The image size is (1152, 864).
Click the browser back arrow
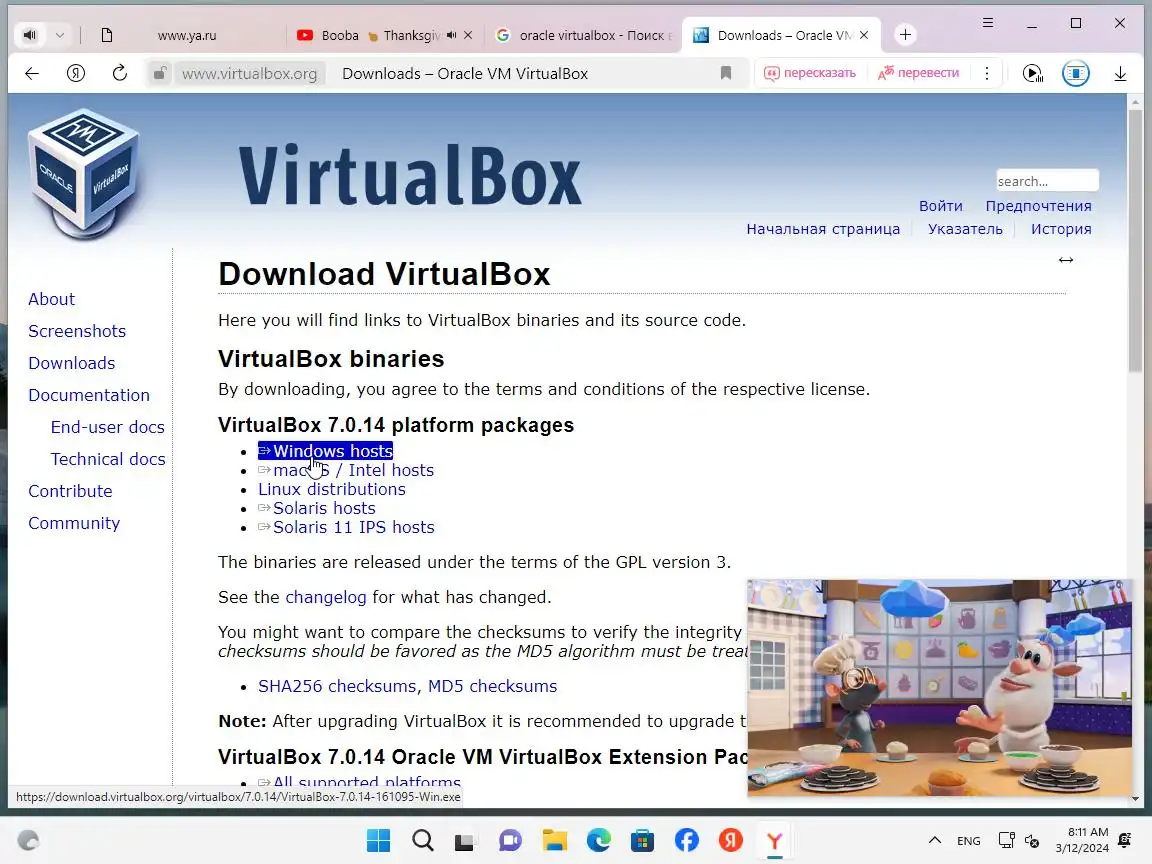(x=32, y=73)
